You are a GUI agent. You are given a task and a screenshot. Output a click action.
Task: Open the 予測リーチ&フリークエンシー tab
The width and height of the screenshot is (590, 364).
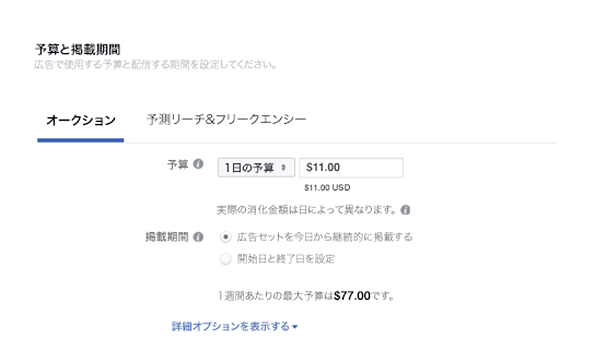click(226, 120)
